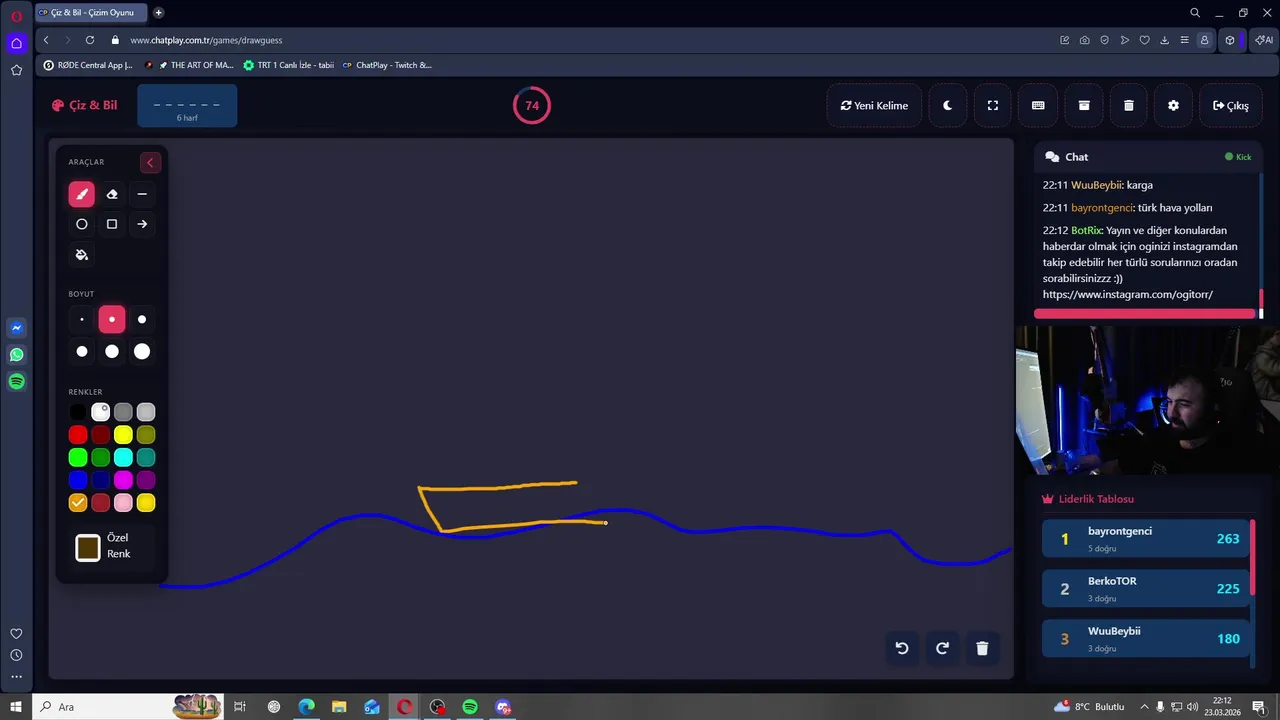Choose the straight line tool
The image size is (1280, 720).
click(x=142, y=194)
